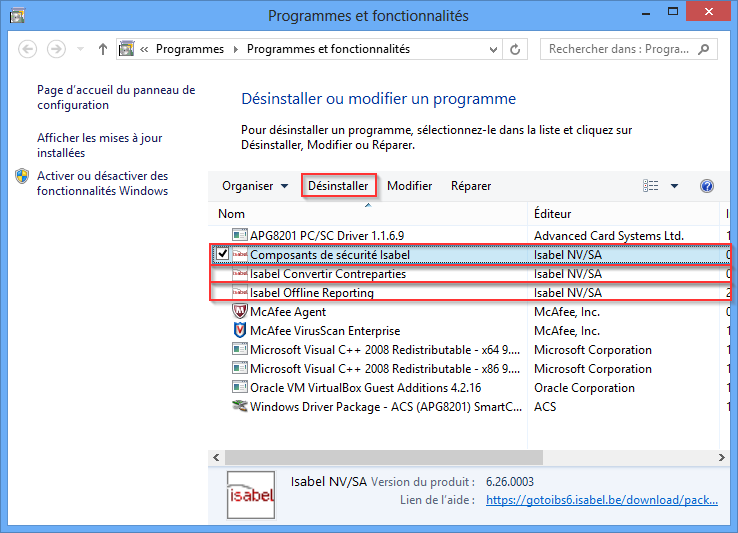Viewport: 738px width, 533px height.
Task: Click product version '6.26.0003' value
Action: tap(510, 482)
